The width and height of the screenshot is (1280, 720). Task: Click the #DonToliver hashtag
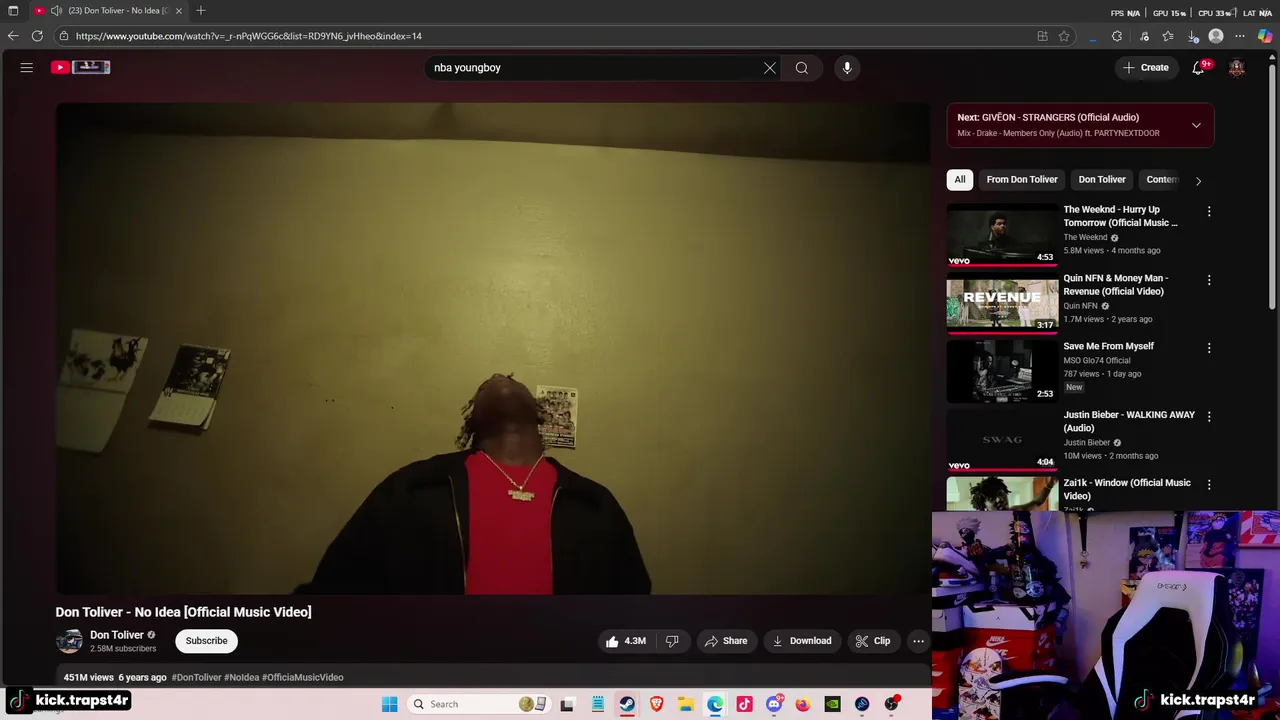[x=196, y=678]
